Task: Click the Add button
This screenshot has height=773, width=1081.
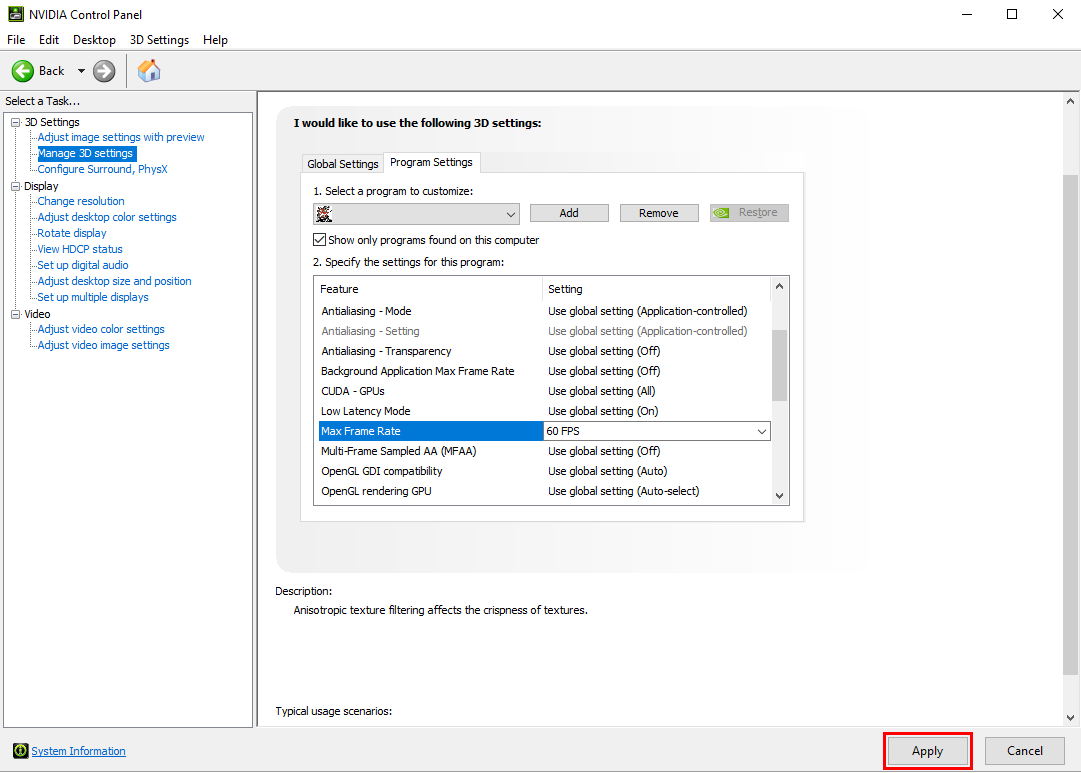Action: pos(569,213)
